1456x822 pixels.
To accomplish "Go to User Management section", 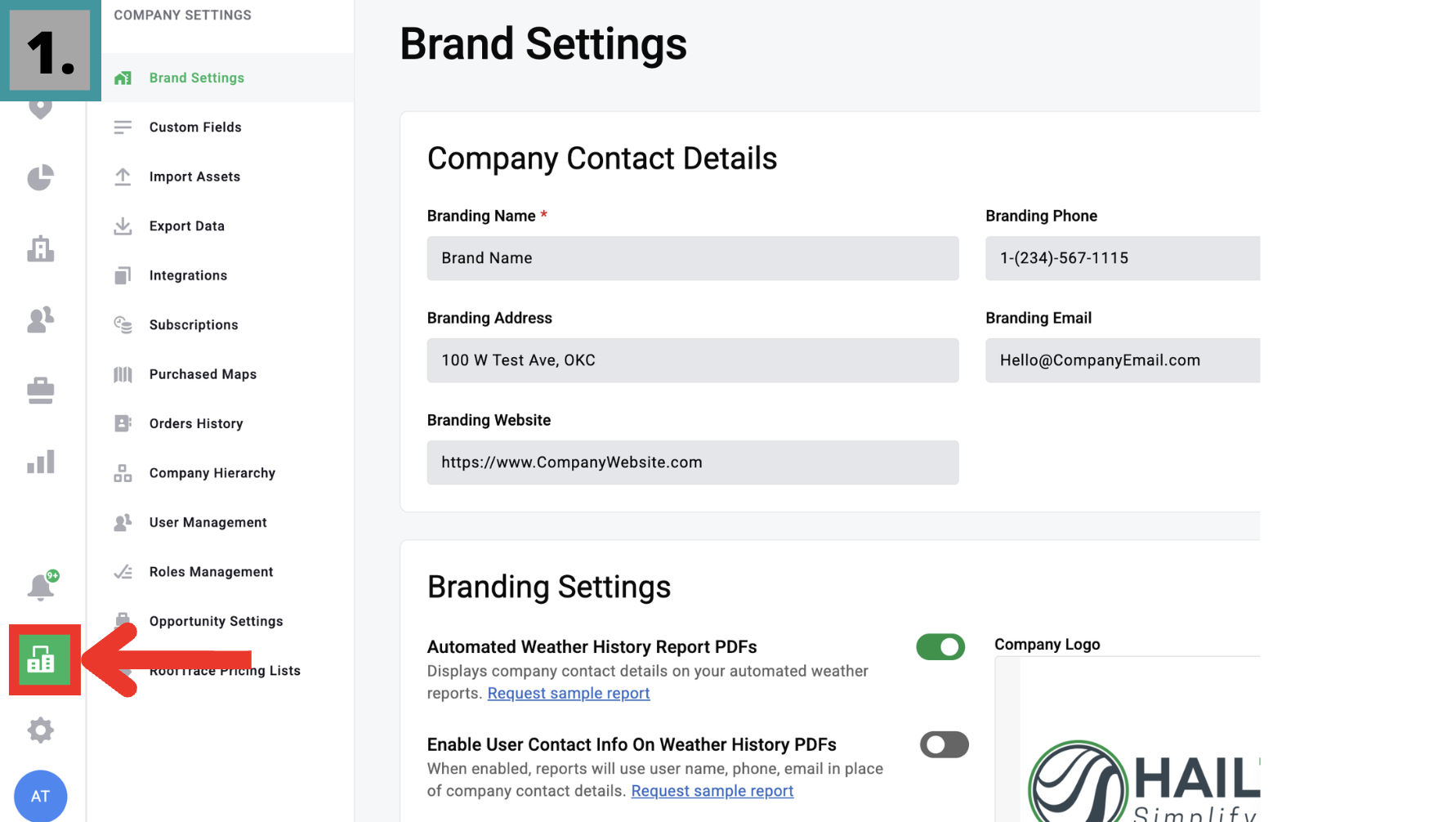I will tap(208, 523).
